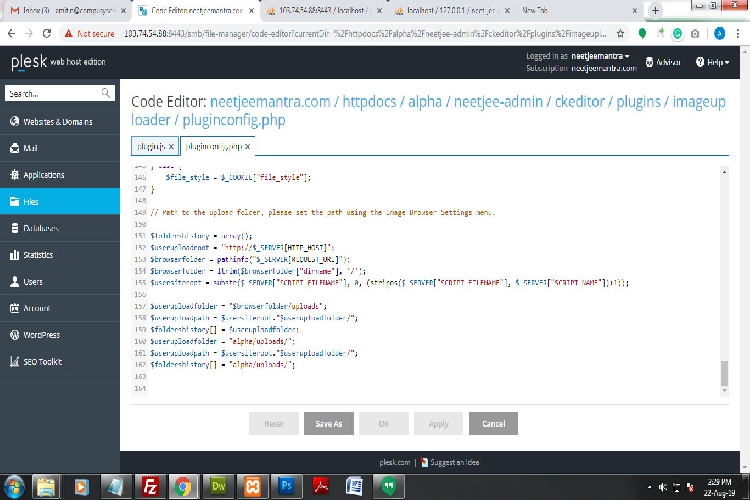Image resolution: width=750 pixels, height=500 pixels.
Task: Expand the Help dropdown menu
Action: coord(713,62)
